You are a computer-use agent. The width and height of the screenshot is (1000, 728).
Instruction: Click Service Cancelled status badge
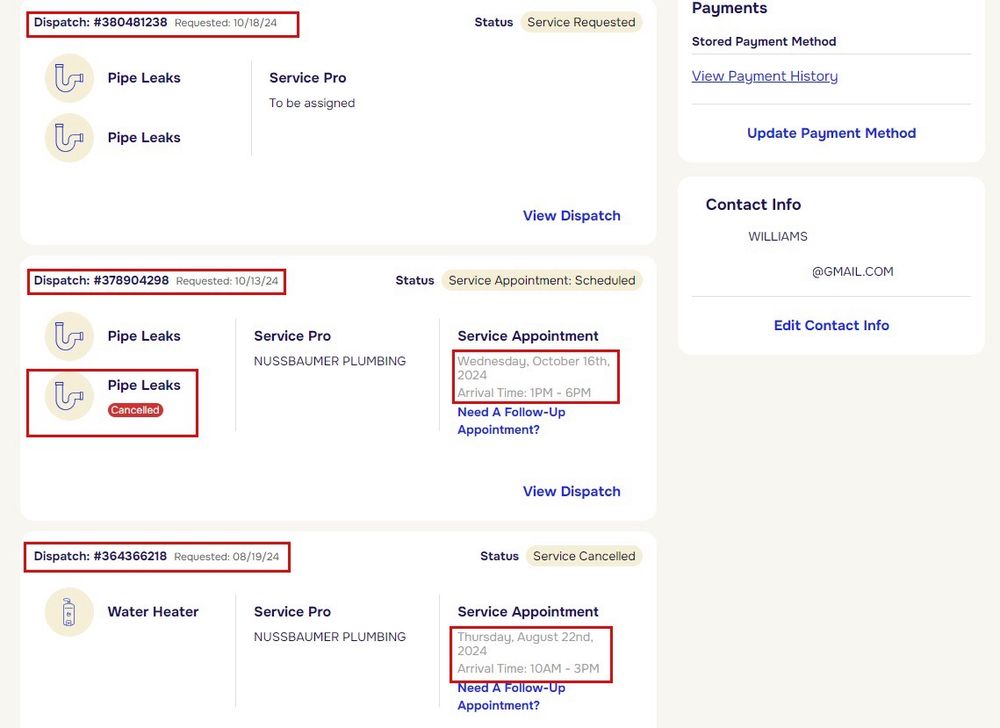584,556
